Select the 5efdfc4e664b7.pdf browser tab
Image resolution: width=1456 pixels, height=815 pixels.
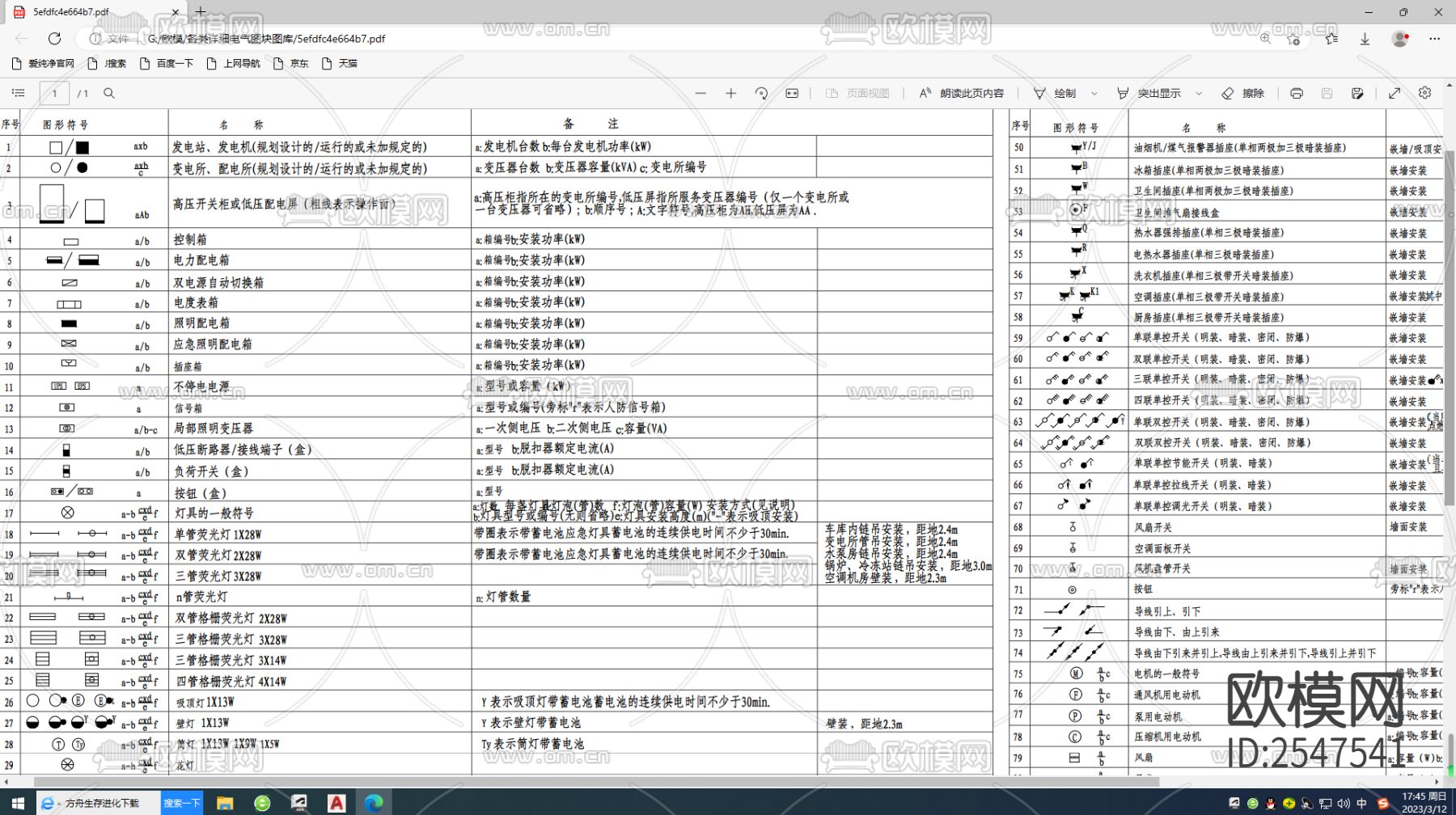(95, 12)
